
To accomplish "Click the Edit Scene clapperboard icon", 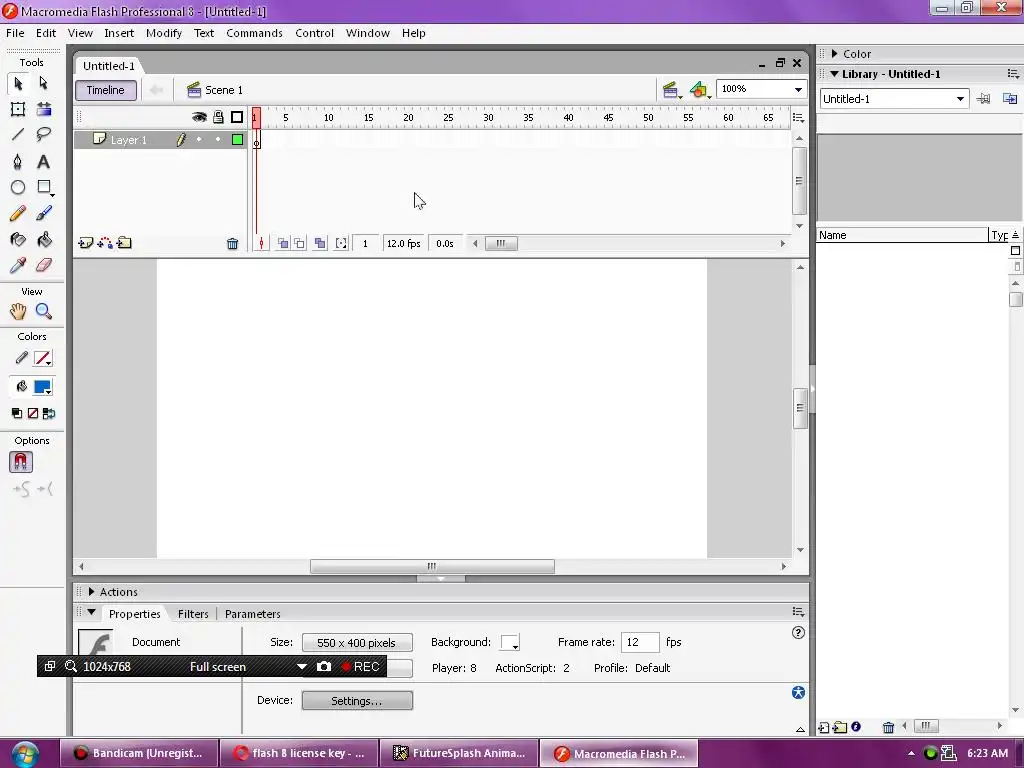I will click(x=671, y=90).
